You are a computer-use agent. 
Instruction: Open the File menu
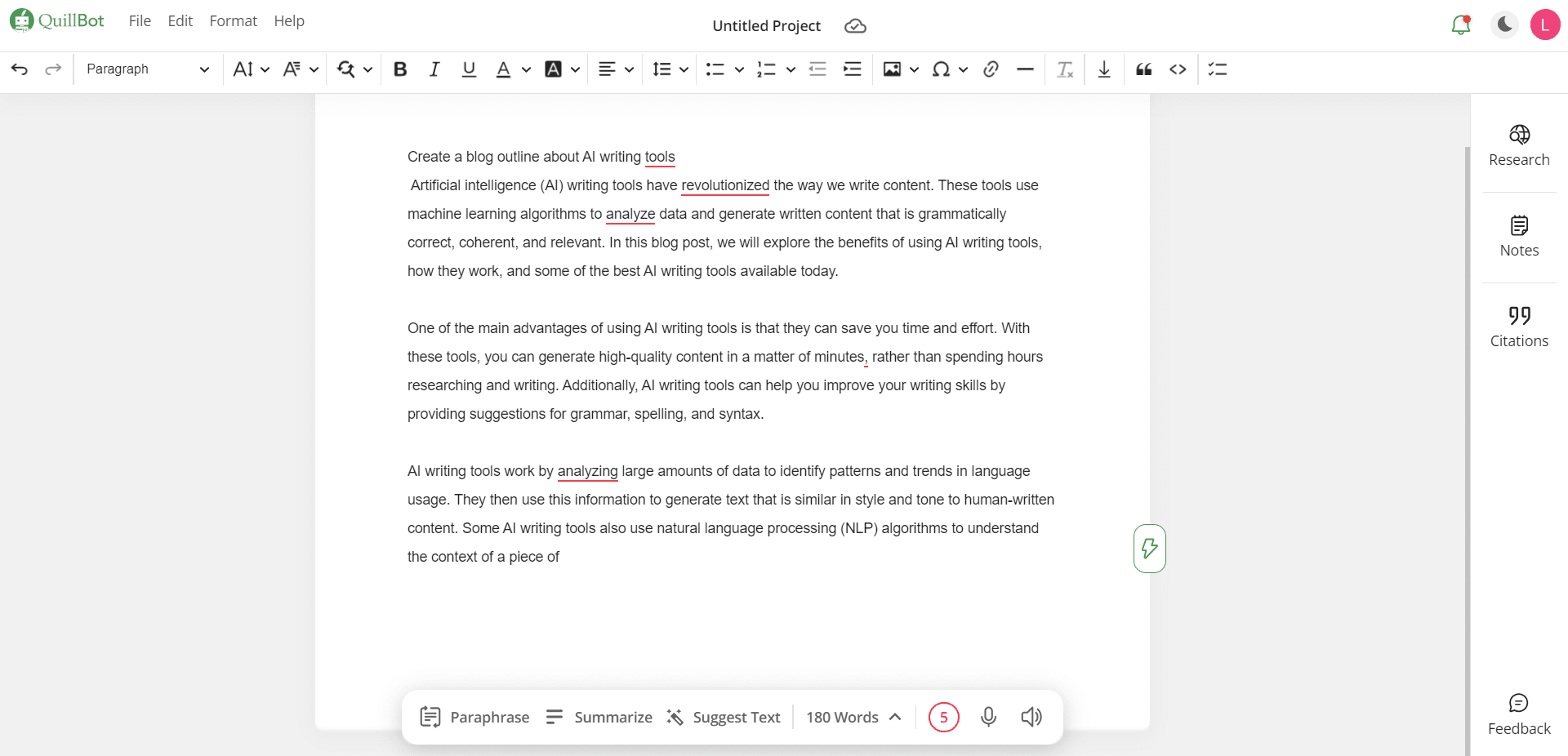click(140, 21)
